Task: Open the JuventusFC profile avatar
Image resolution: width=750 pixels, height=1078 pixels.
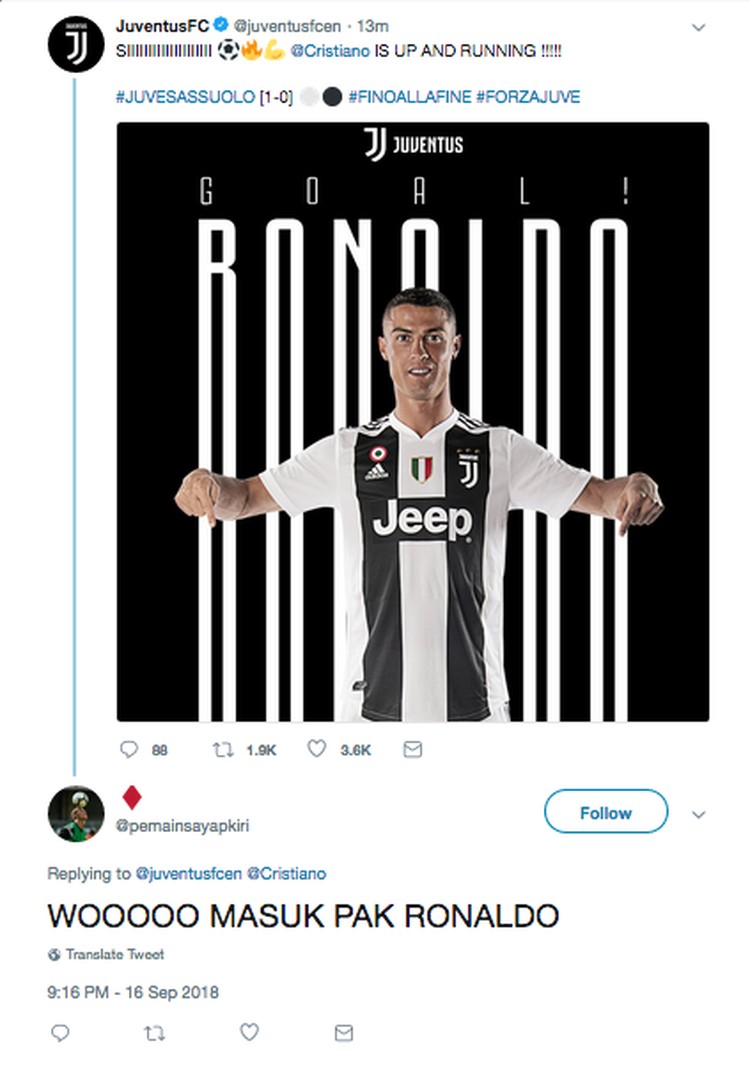Action: pos(76,44)
